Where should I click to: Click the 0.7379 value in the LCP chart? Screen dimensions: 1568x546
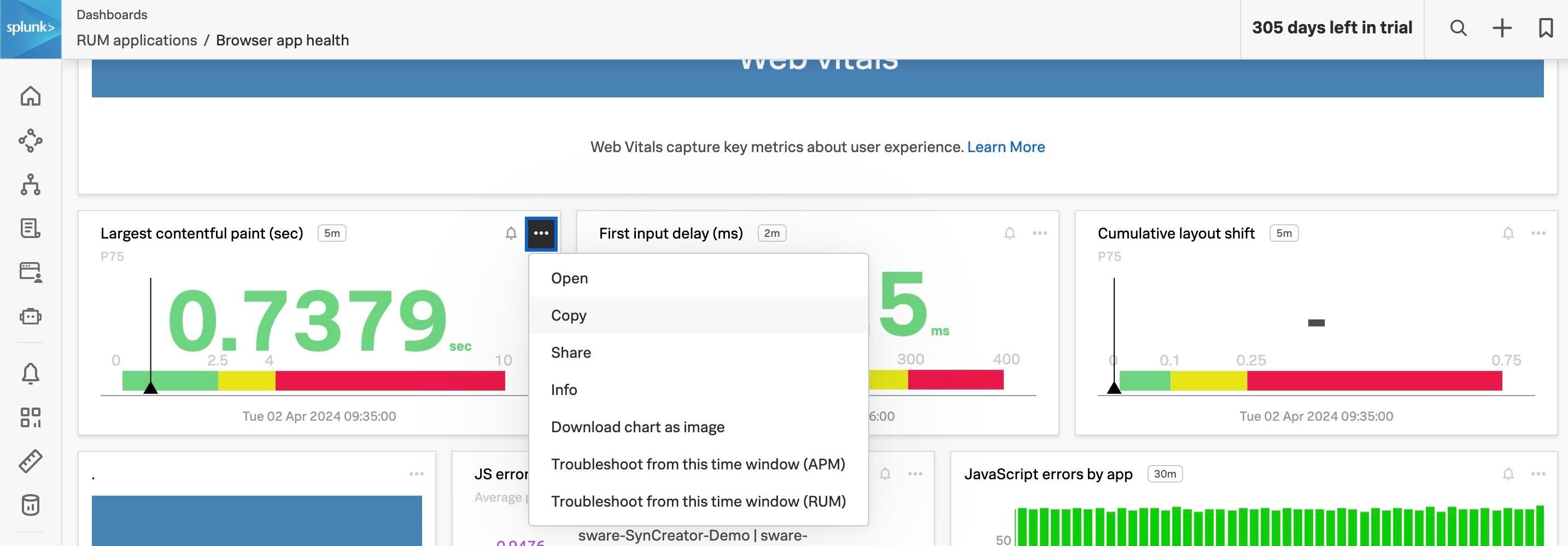click(x=307, y=321)
